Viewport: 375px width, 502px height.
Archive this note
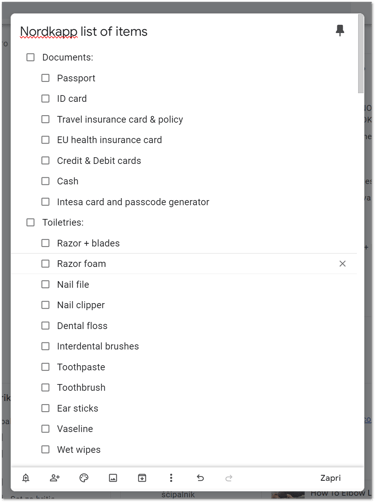[x=142, y=478]
